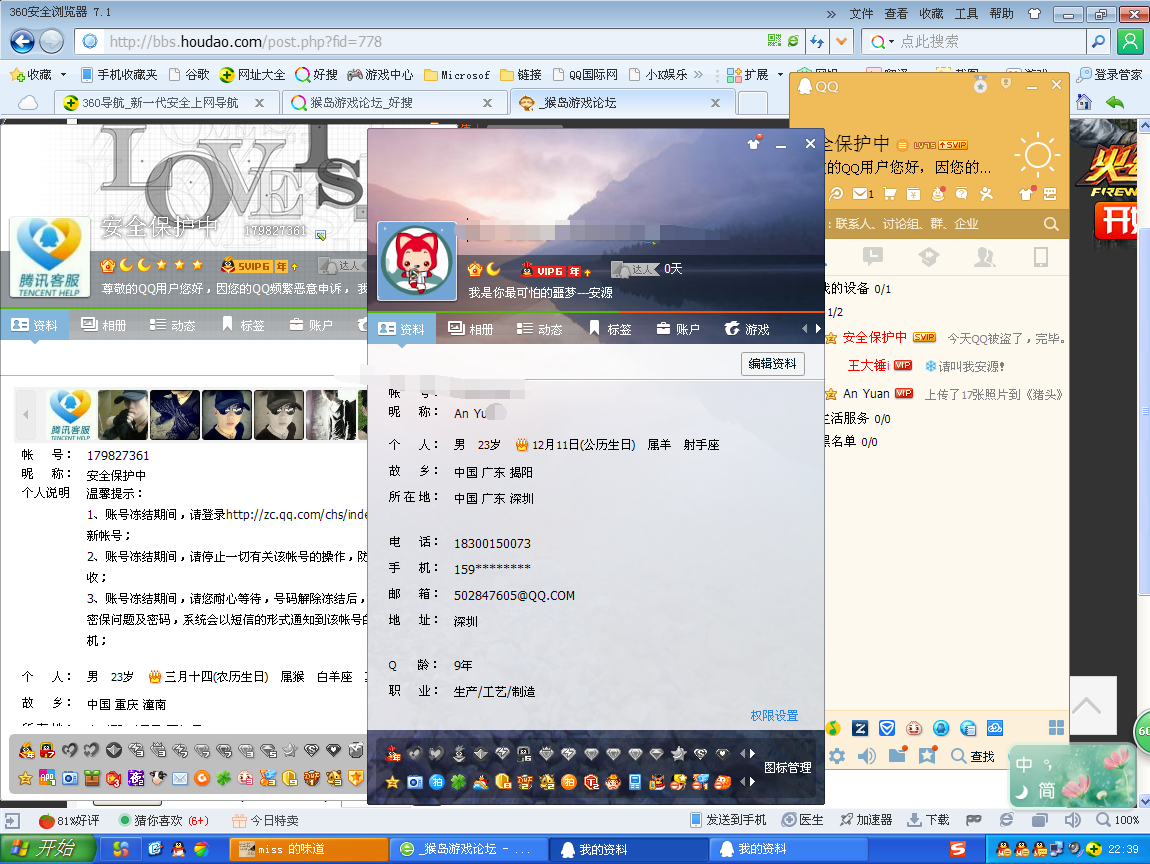This screenshot has height=864, width=1150.
Task: Open contact An Yuan in QQ list
Action: tap(946, 394)
